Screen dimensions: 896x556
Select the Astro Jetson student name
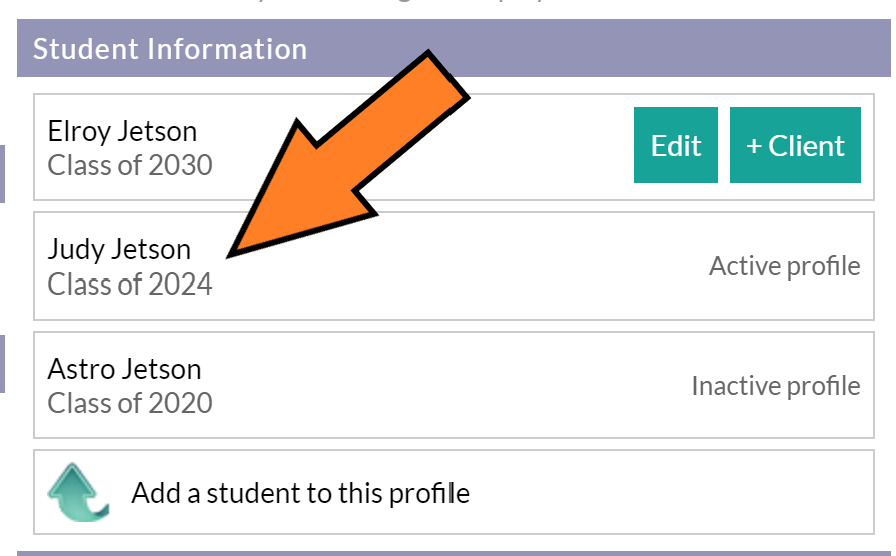125,369
